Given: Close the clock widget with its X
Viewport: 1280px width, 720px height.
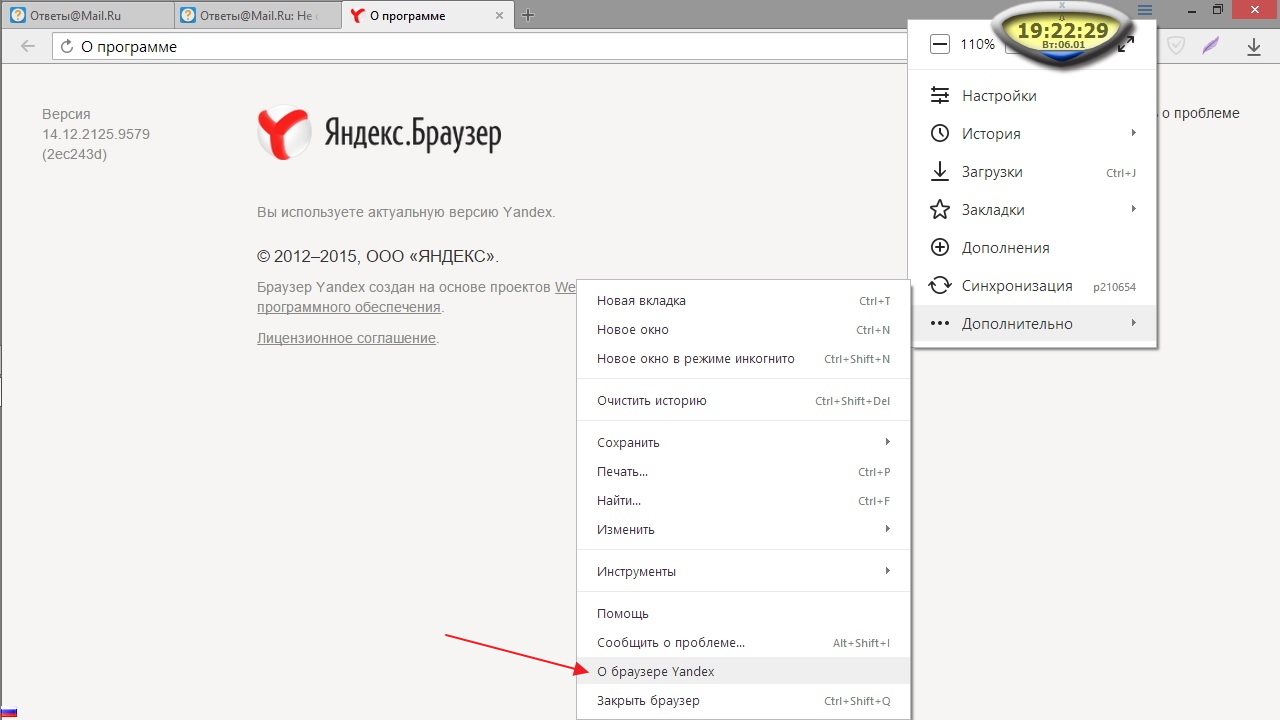Looking at the screenshot, I should pos(1062,5).
